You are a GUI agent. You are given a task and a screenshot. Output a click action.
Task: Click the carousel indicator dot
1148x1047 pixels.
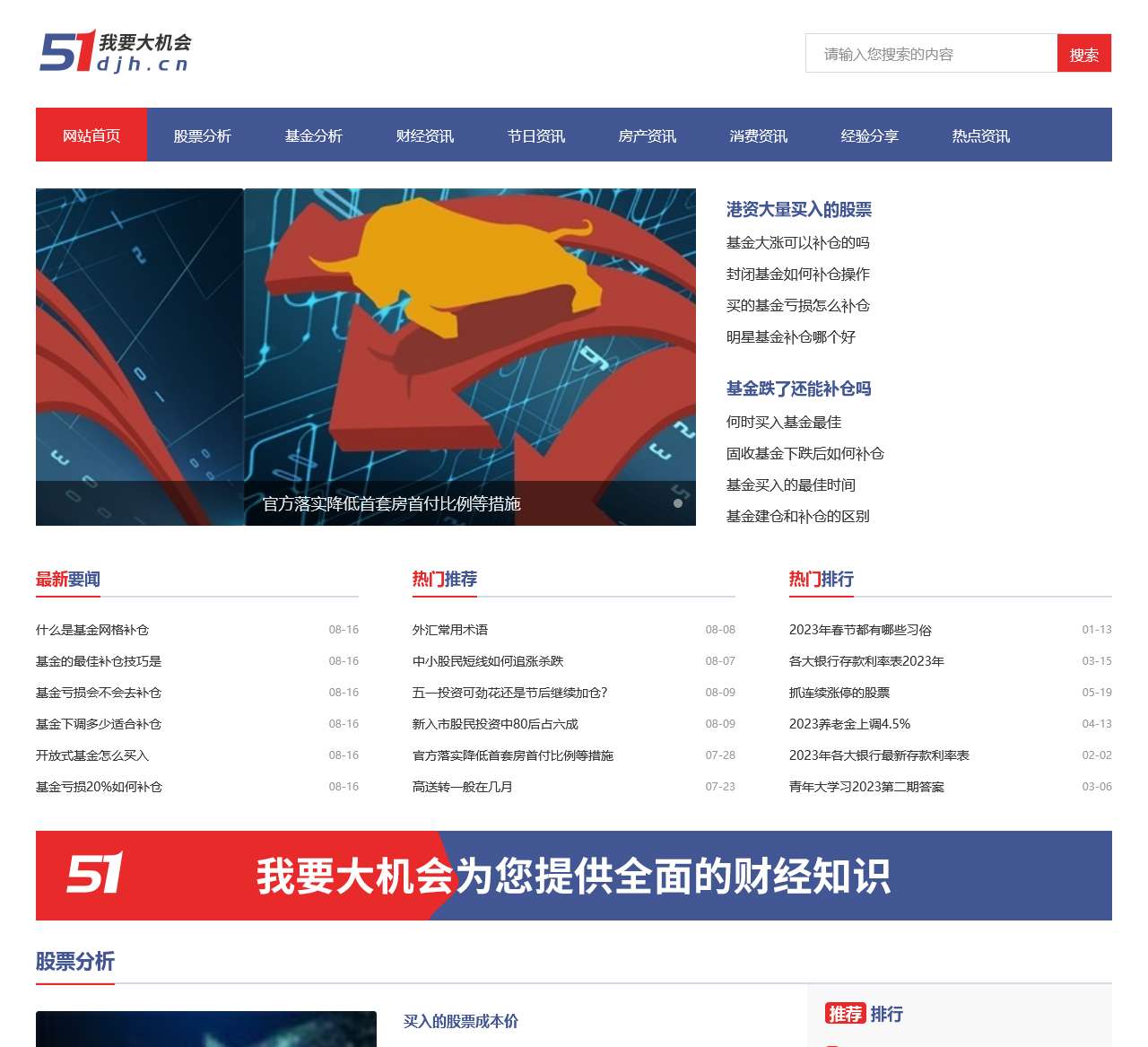pos(679,503)
